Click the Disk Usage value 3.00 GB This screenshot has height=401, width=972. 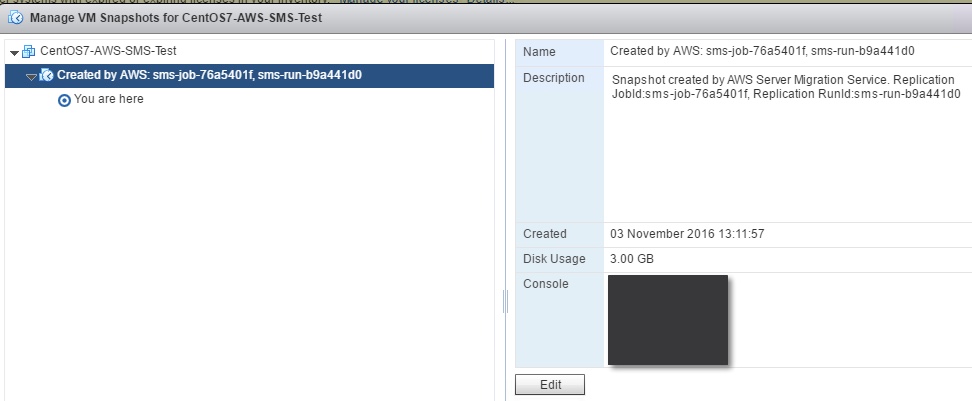point(632,259)
